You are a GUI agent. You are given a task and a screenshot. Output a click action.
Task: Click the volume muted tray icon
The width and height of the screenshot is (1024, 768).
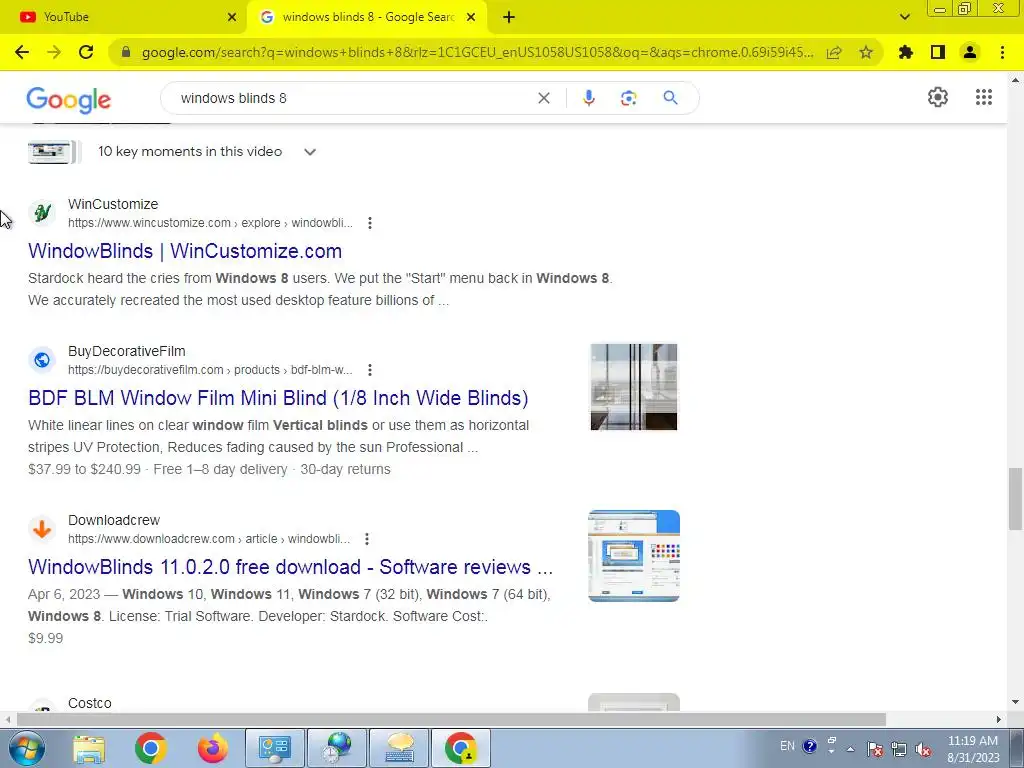coord(923,749)
